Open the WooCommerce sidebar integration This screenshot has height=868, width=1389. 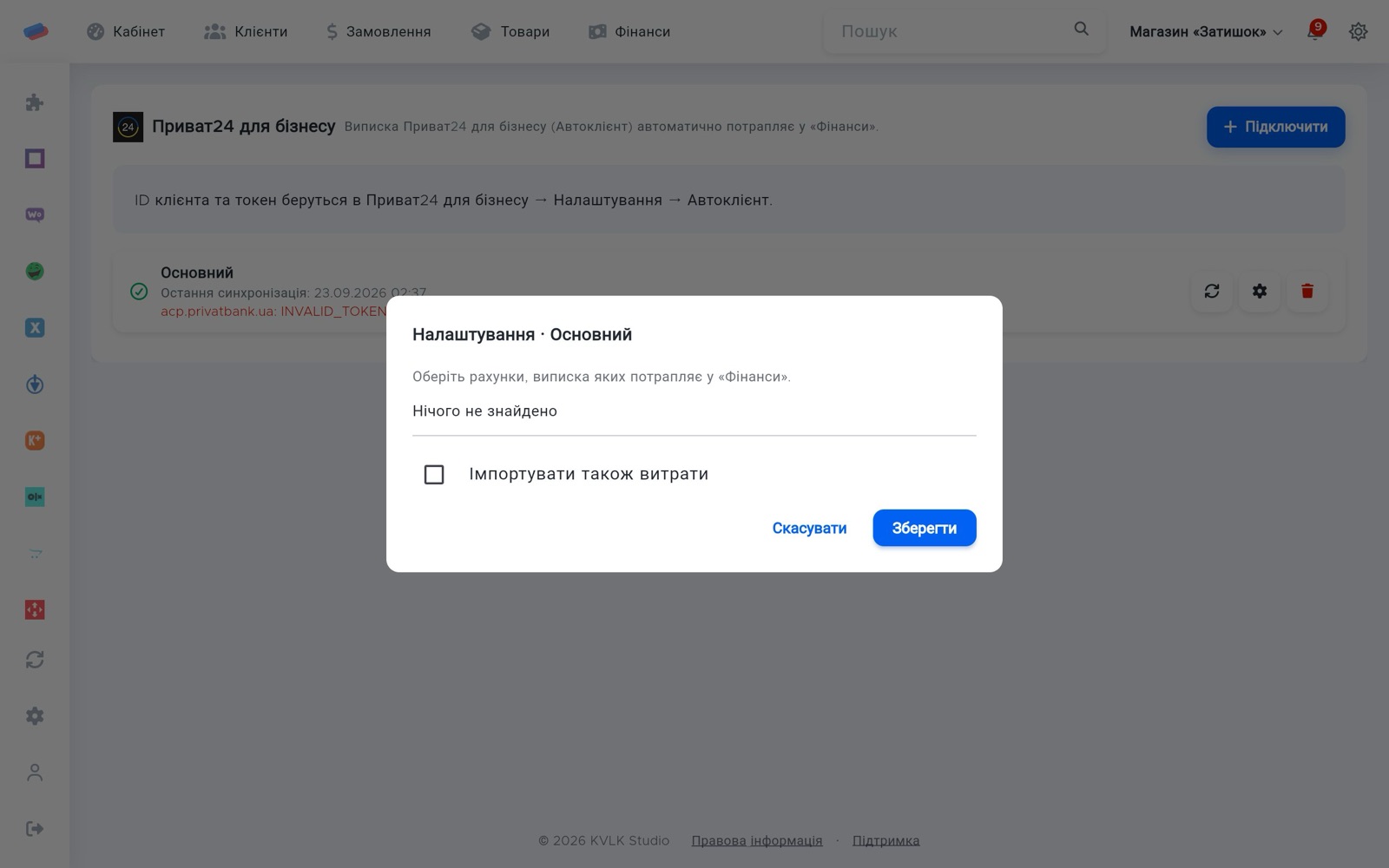tap(35, 214)
